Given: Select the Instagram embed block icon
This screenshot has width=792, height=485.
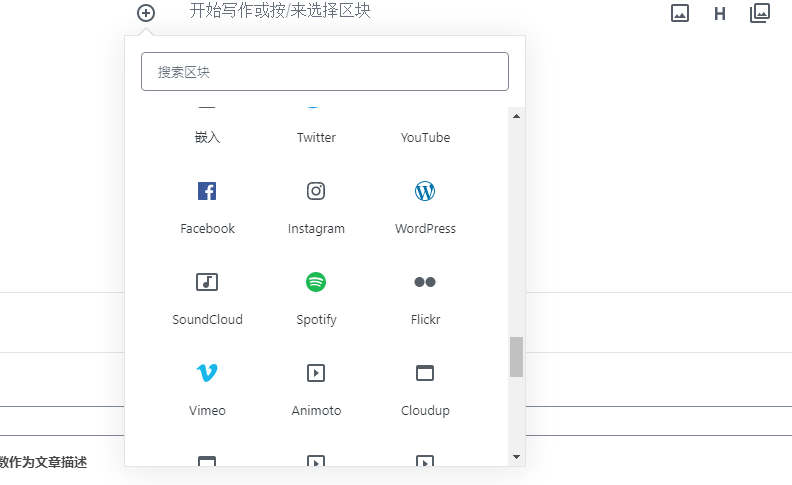Looking at the screenshot, I should (x=316, y=191).
